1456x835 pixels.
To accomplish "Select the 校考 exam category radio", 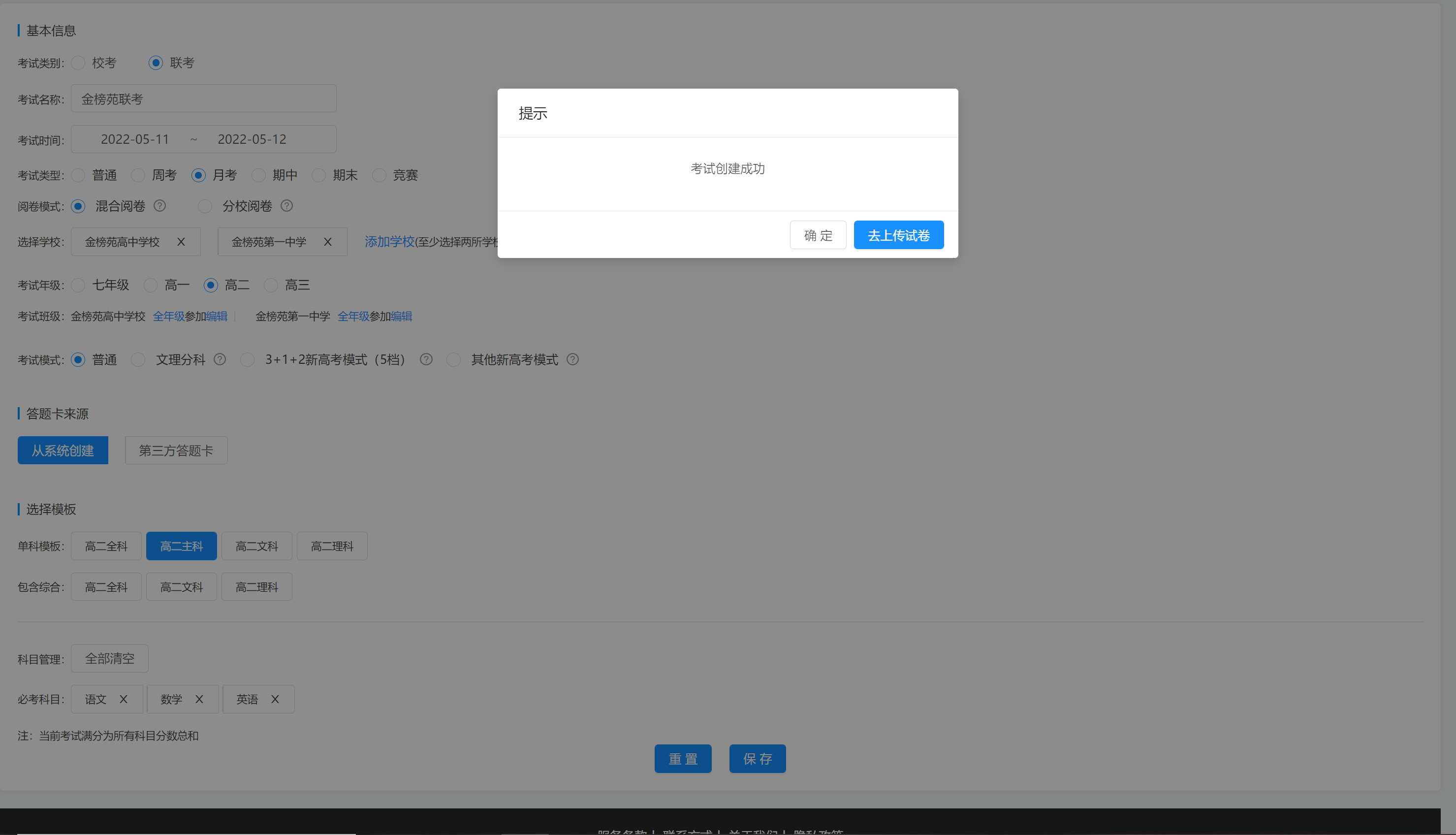I will [x=79, y=63].
